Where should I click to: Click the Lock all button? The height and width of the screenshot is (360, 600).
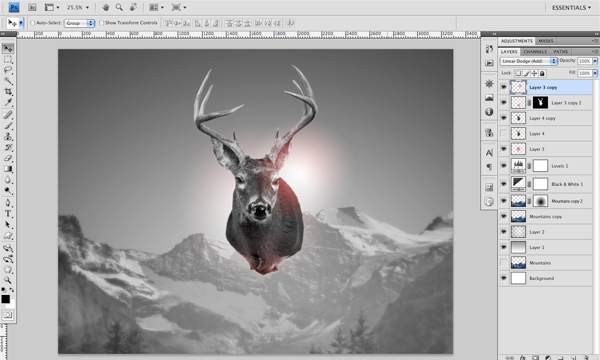click(x=542, y=73)
